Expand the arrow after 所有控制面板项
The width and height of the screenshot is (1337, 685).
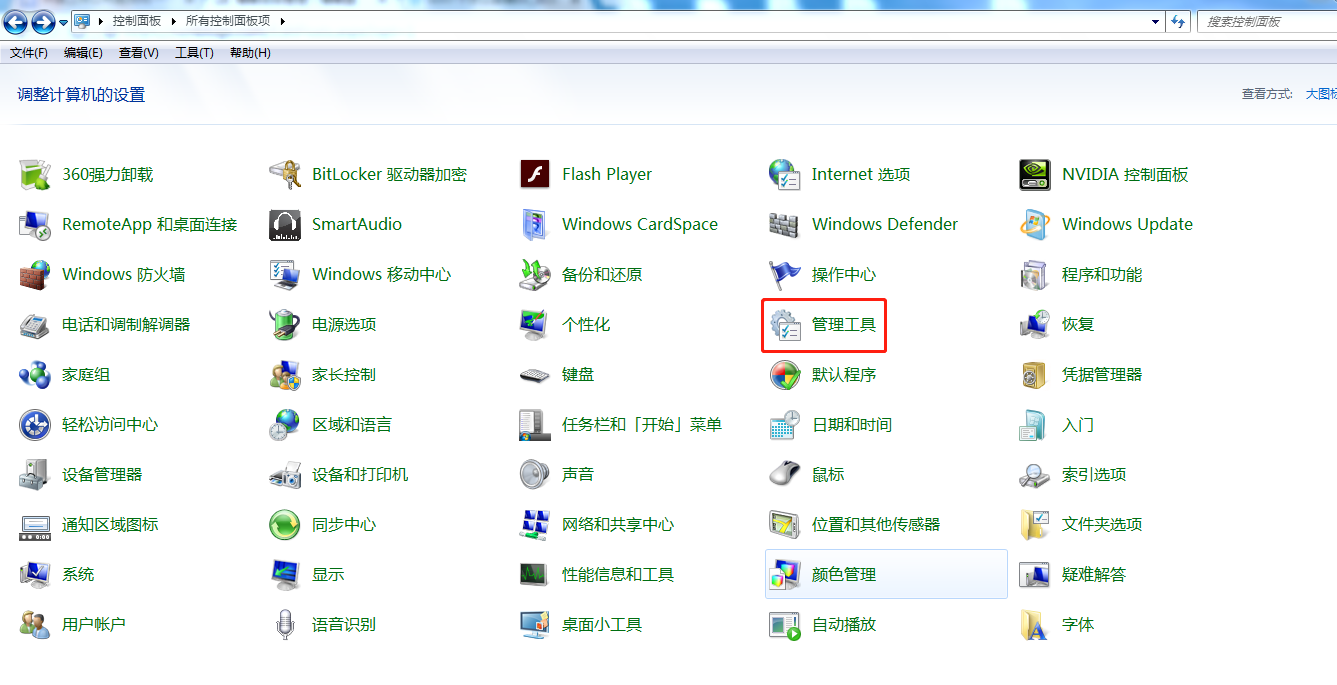pyautogui.click(x=282, y=21)
